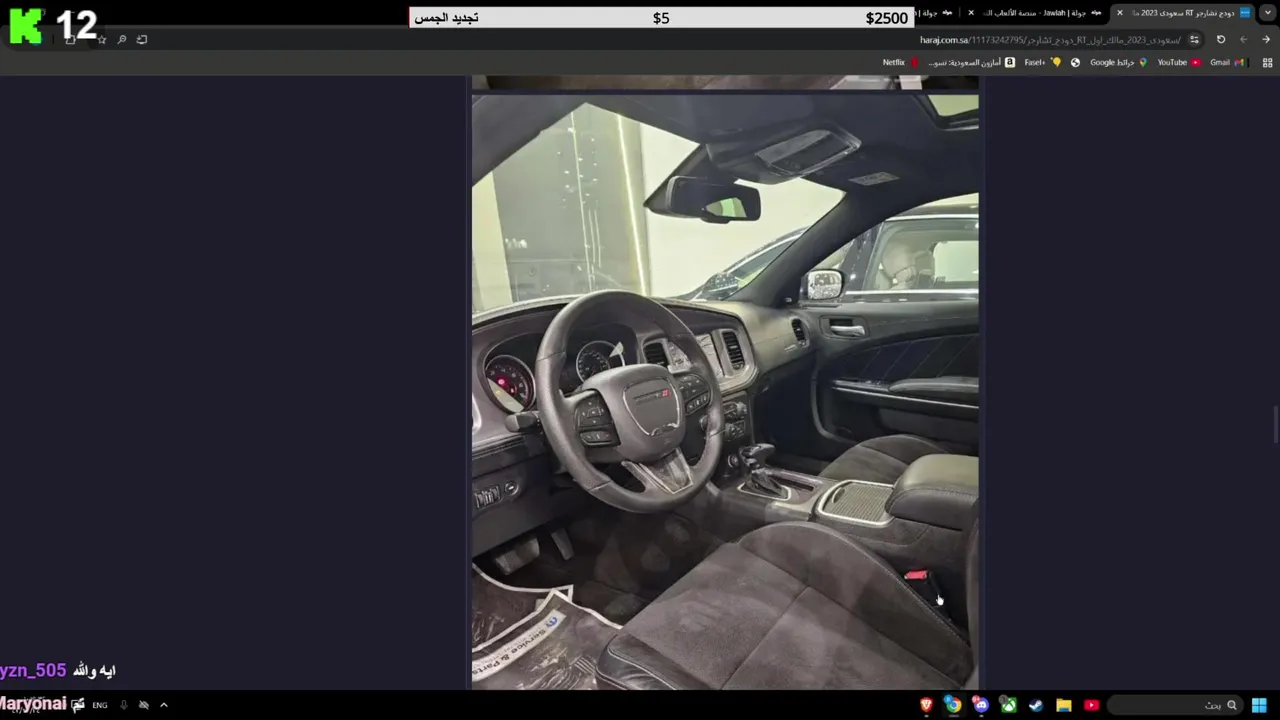Open the Google Maps bookmark
This screenshot has height=720, width=1280.
coord(1119,62)
